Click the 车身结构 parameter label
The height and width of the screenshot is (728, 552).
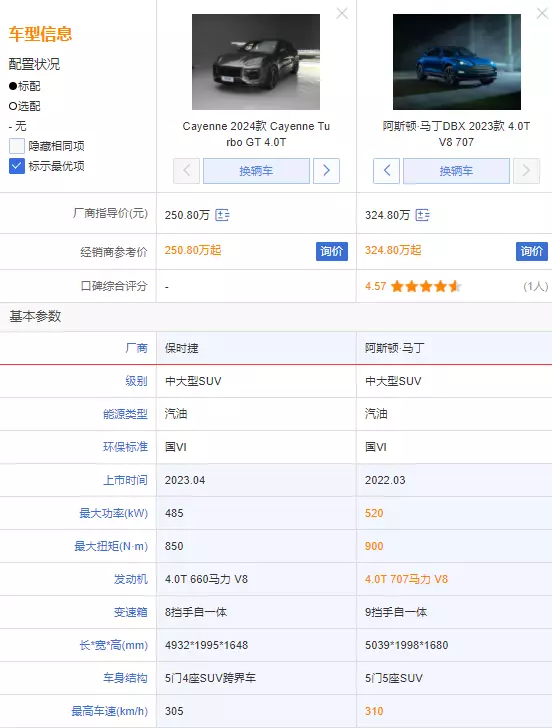coord(125,678)
